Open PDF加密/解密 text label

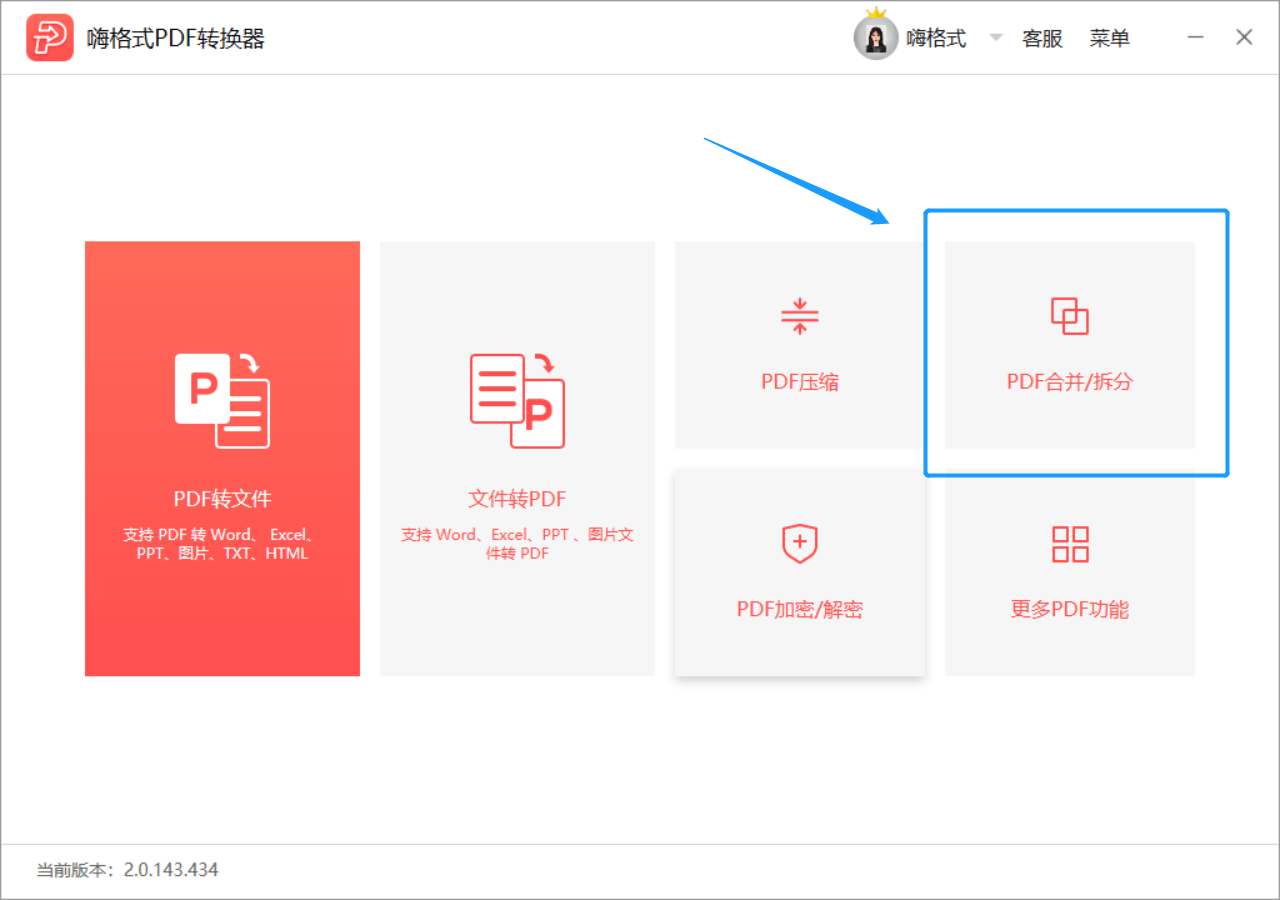pyautogui.click(x=799, y=609)
